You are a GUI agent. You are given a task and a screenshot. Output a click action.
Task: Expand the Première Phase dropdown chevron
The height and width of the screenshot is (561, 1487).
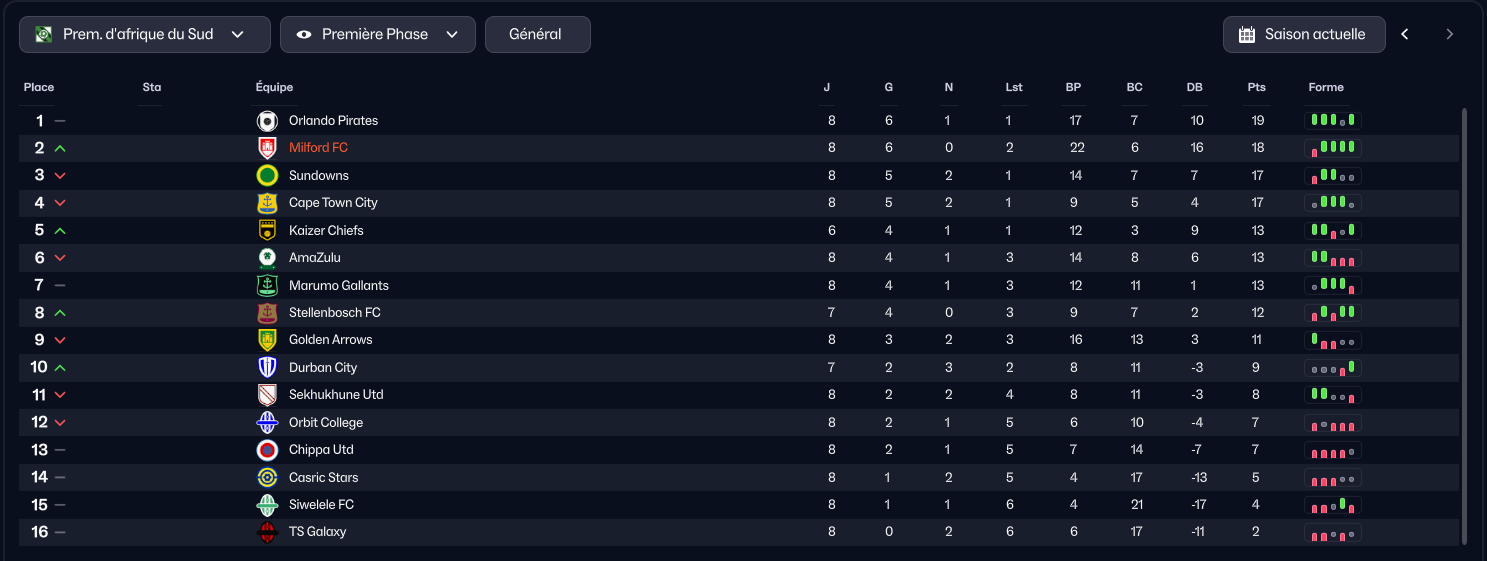[x=452, y=34]
